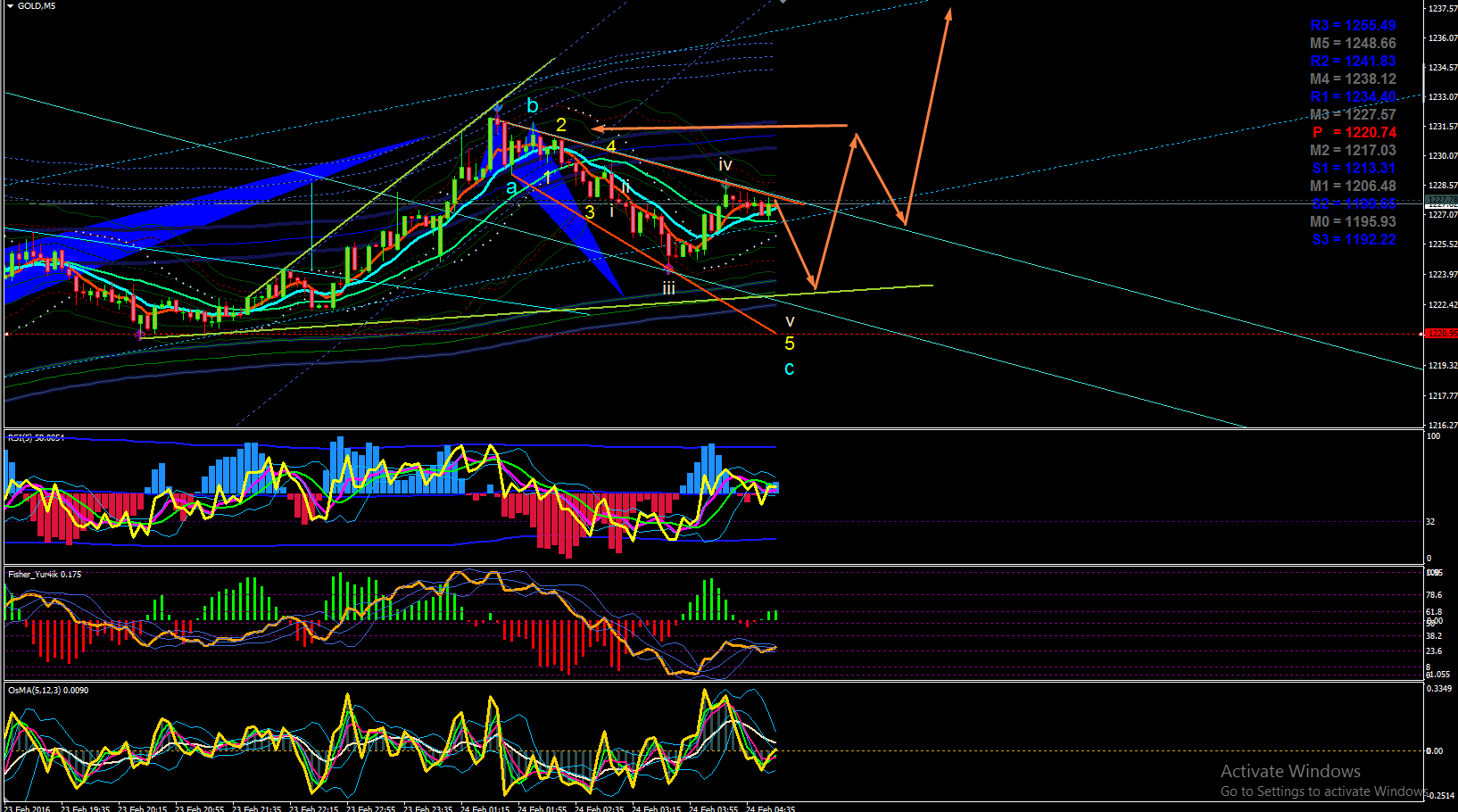Click the cyan wave label b

click(x=533, y=105)
